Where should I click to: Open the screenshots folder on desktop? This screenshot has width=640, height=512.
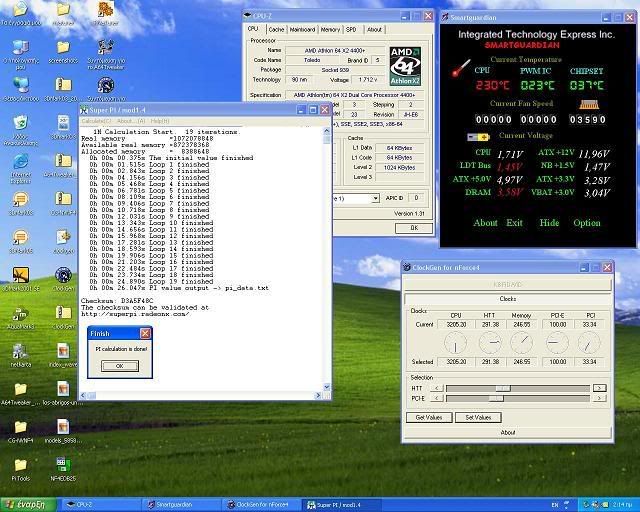[63, 47]
